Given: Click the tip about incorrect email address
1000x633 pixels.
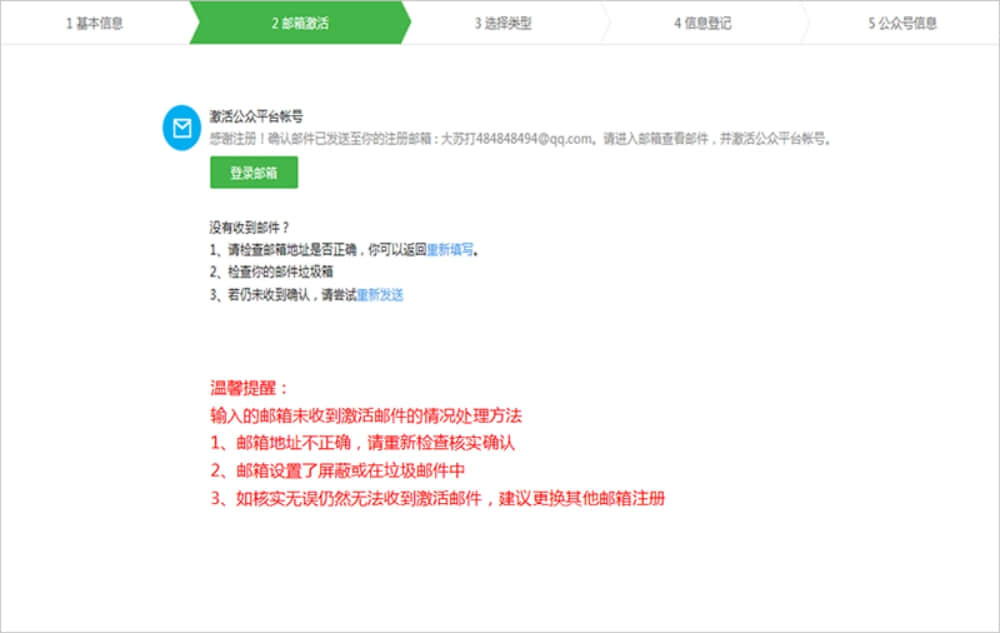Looking at the screenshot, I should click(x=363, y=442).
